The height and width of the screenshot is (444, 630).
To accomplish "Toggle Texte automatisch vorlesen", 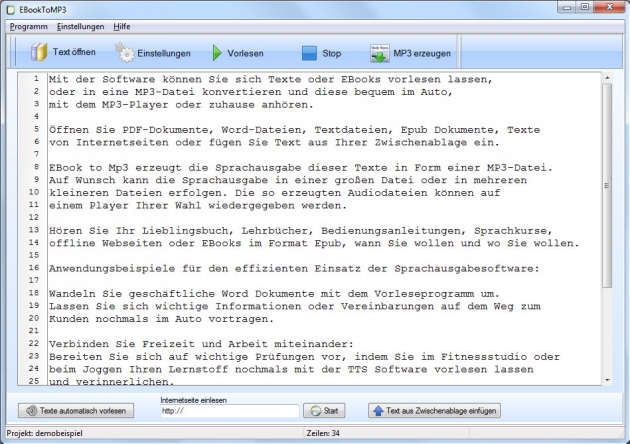I will pyautogui.click(x=77, y=410).
